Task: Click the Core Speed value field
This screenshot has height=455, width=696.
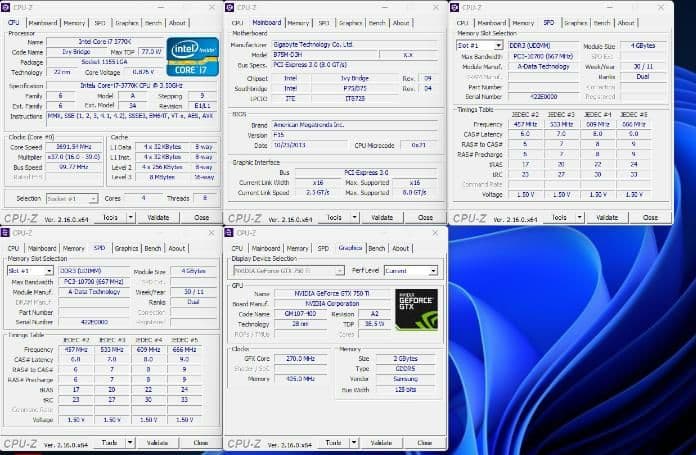Action: point(74,146)
